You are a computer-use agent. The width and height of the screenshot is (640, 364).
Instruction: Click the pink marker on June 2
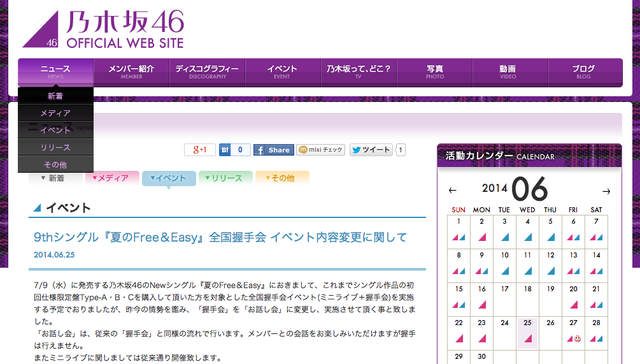[x=482, y=237]
